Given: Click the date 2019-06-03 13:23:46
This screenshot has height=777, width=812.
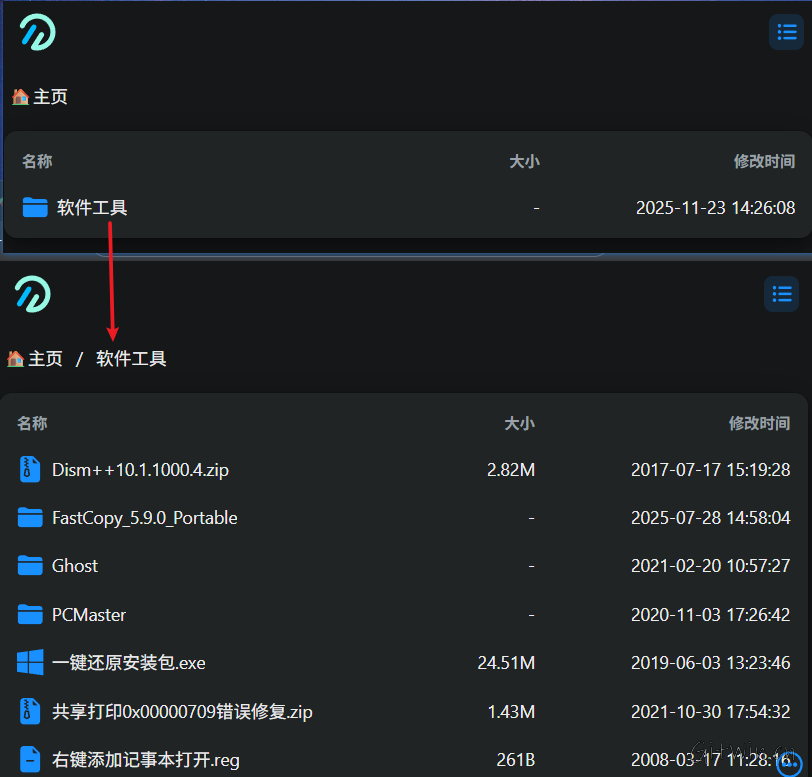Looking at the screenshot, I should [x=710, y=663].
